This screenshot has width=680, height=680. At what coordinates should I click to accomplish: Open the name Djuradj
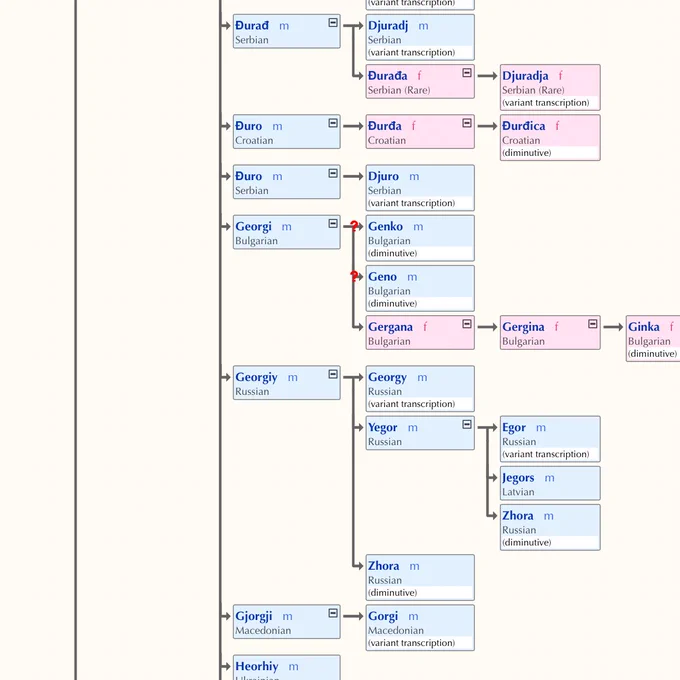coord(388,26)
